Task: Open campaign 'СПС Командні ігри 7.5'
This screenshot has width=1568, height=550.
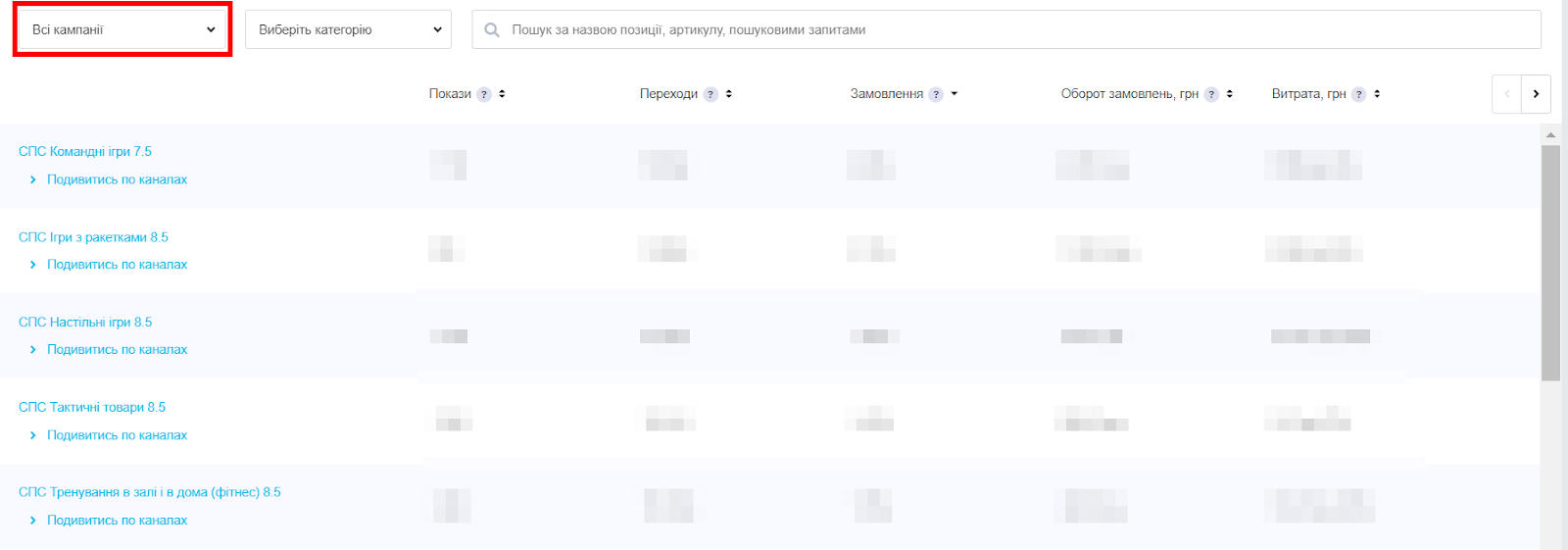Action: click(85, 151)
